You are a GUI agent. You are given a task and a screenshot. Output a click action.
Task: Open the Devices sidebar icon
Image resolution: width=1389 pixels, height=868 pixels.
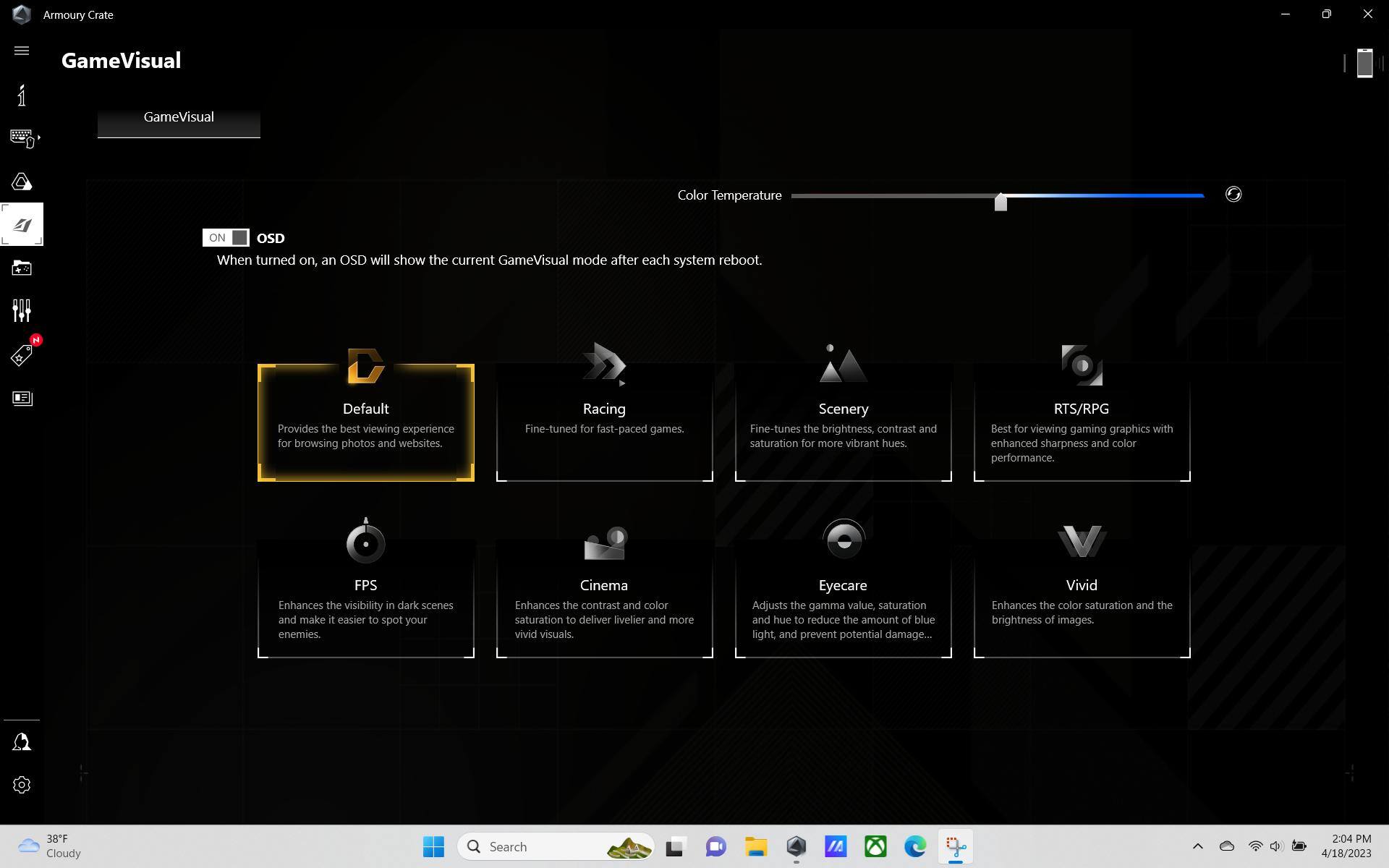coord(21,137)
